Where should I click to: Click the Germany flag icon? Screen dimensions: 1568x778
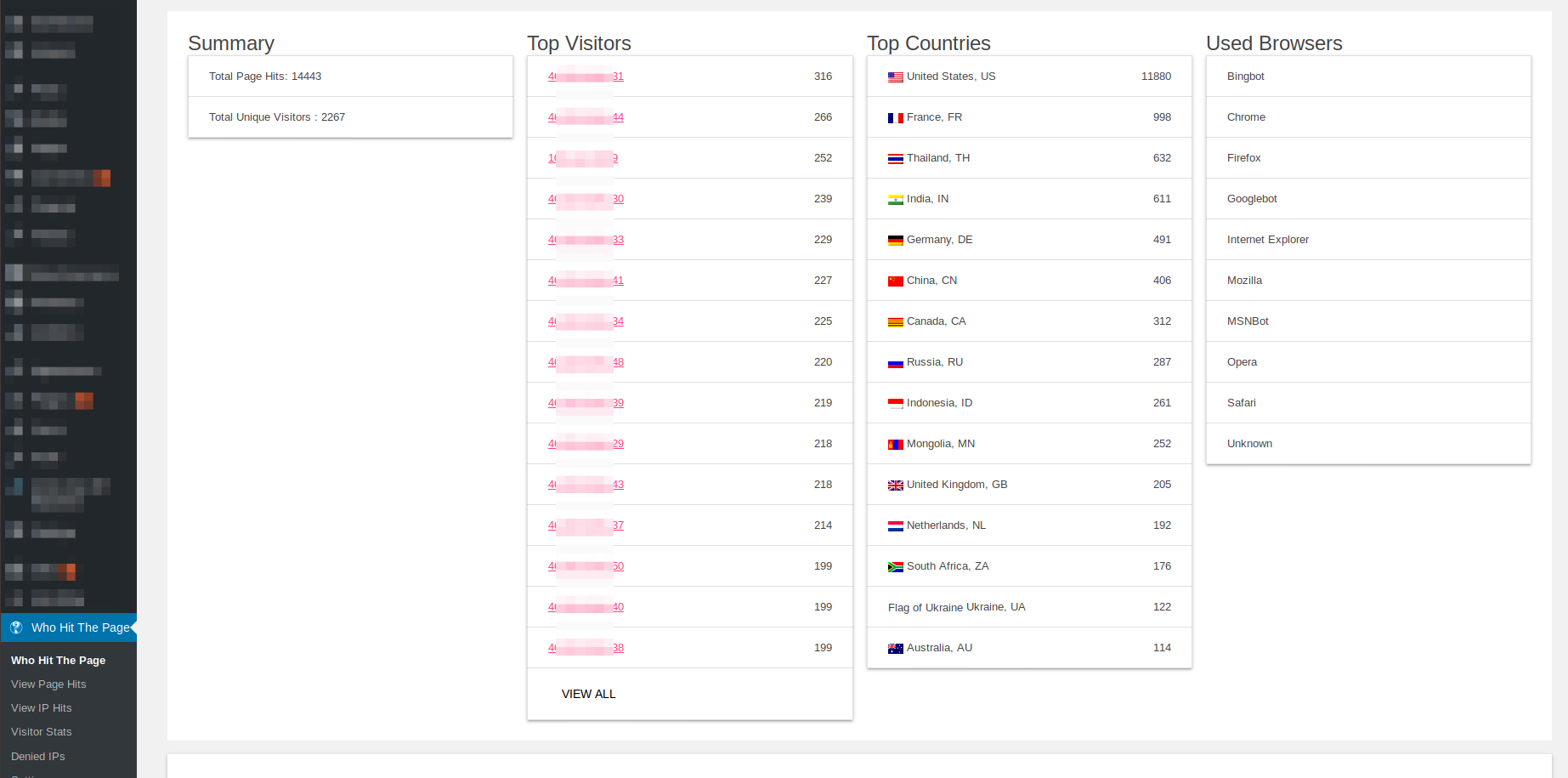click(x=896, y=241)
